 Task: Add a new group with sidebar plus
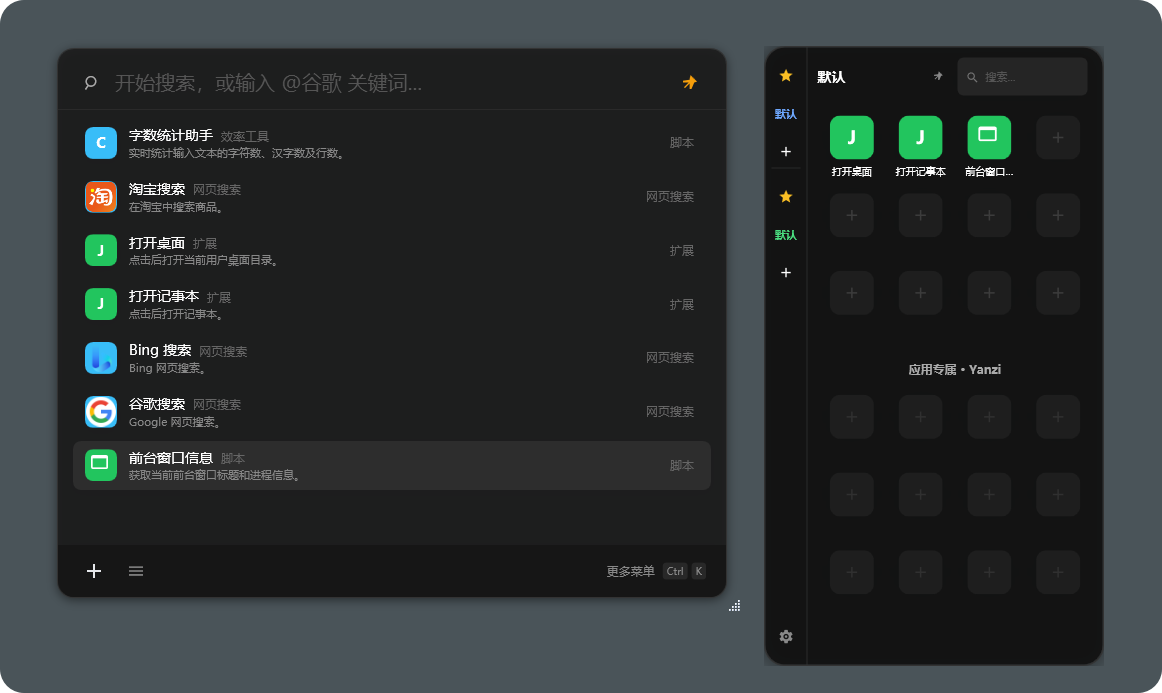pos(786,151)
